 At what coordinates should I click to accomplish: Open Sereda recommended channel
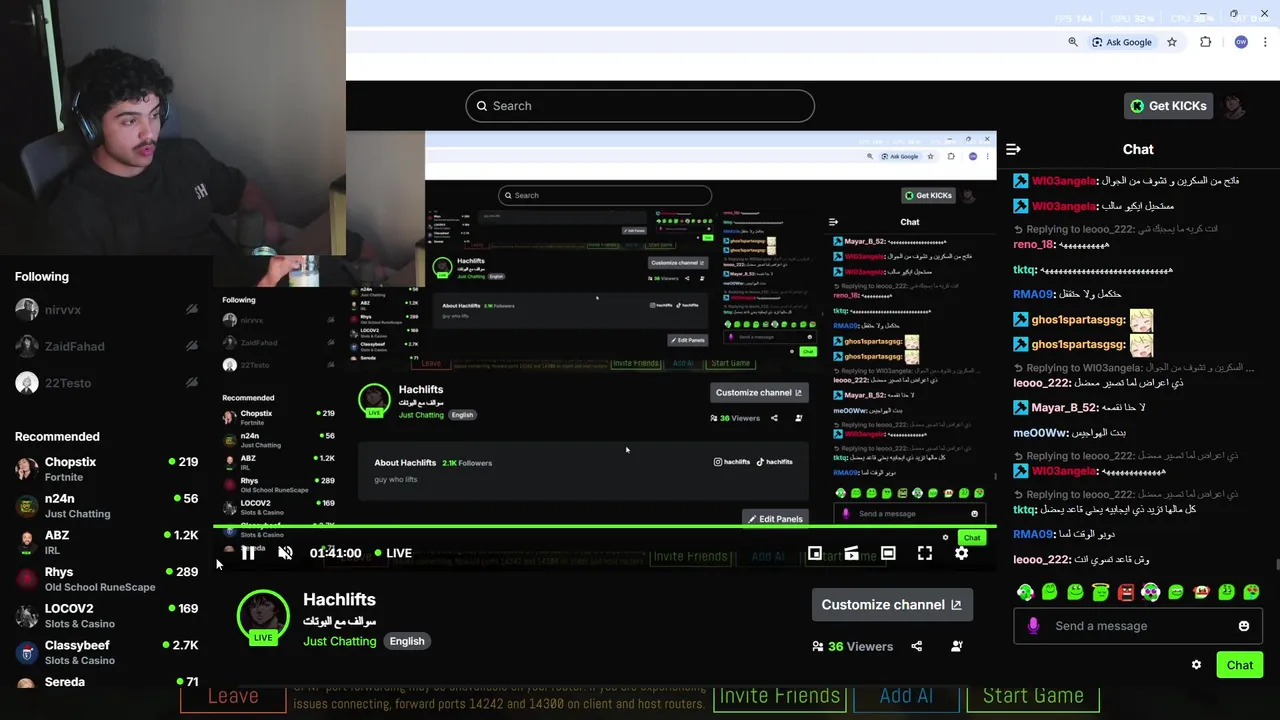[107, 682]
